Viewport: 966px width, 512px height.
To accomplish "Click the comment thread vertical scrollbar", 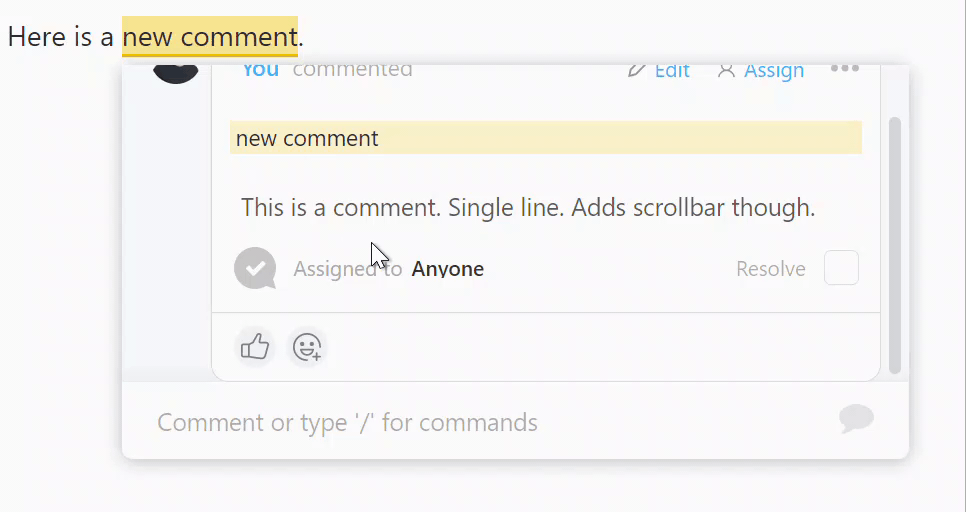I will click(x=895, y=245).
